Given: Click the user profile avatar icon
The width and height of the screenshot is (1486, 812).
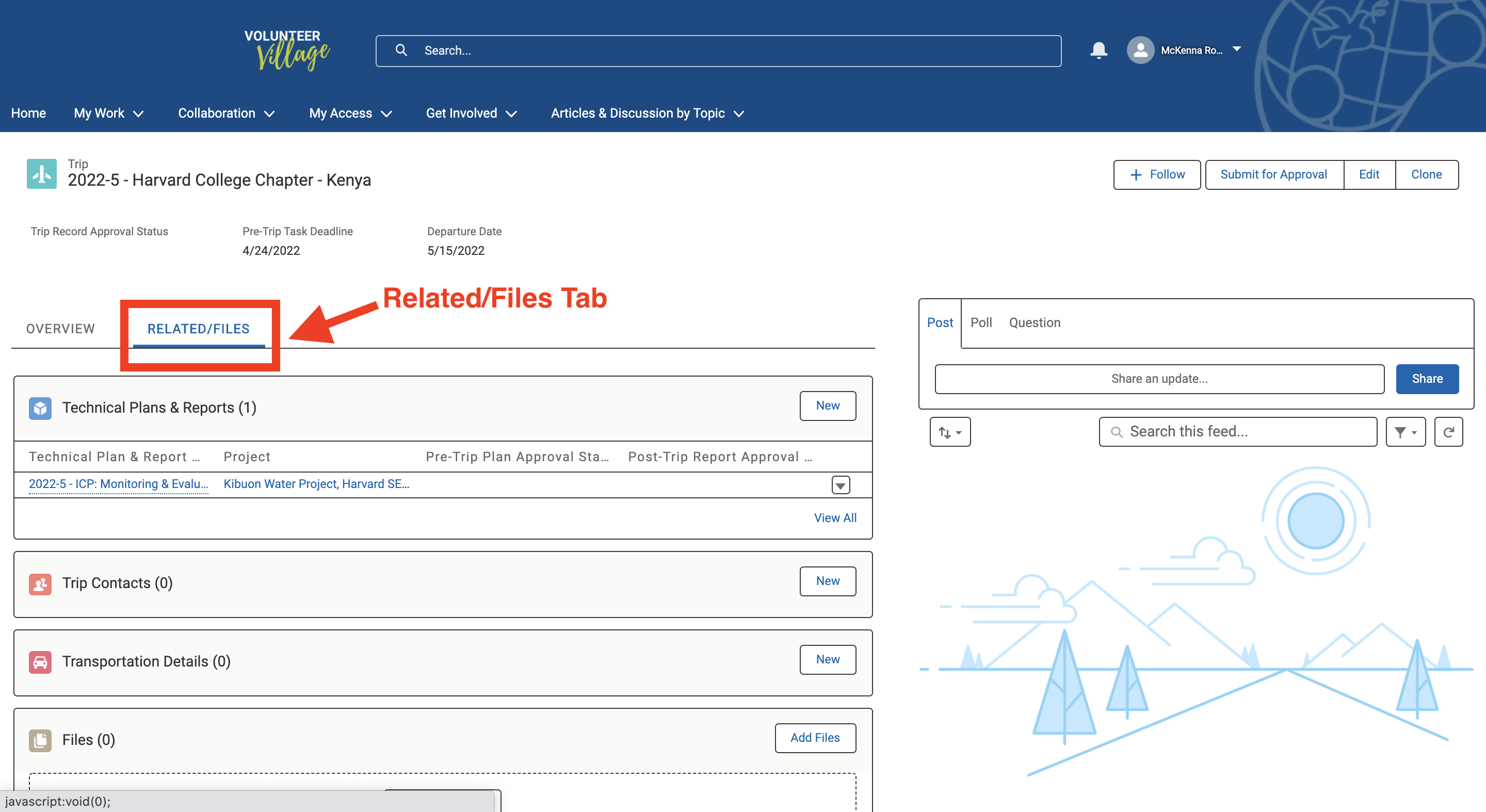Looking at the screenshot, I should [x=1140, y=50].
